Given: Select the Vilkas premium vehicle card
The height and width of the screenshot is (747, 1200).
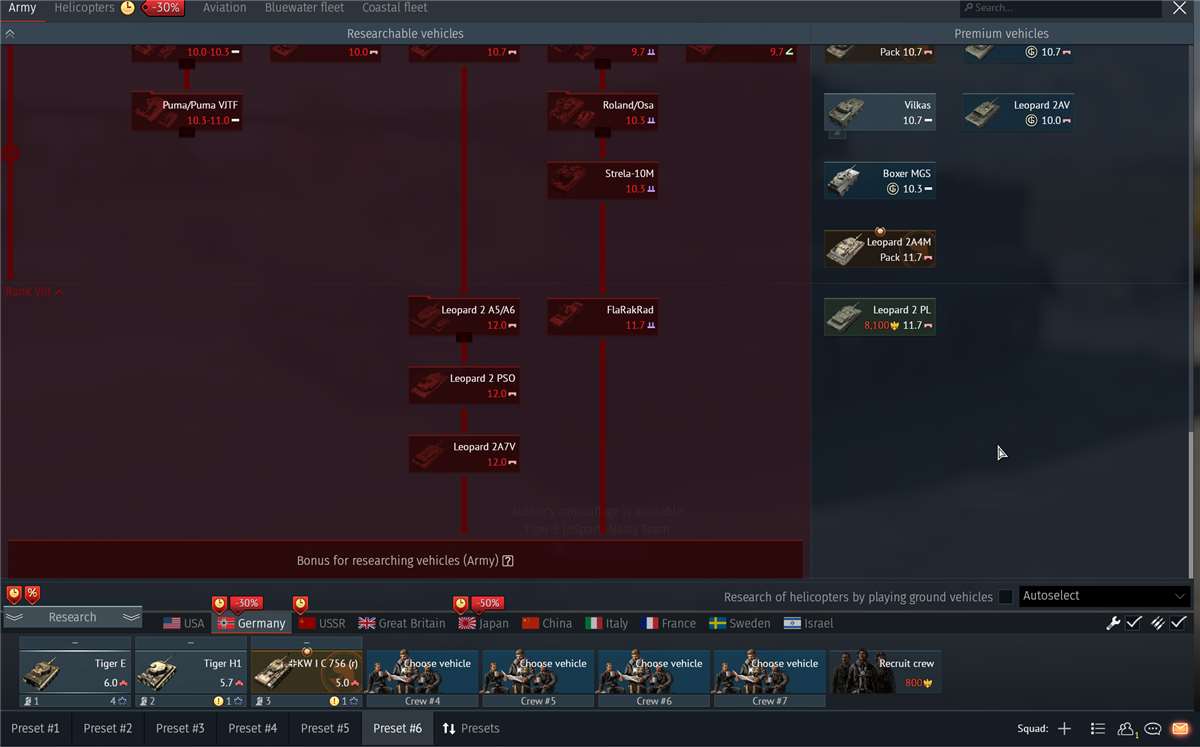Looking at the screenshot, I should tap(880, 112).
